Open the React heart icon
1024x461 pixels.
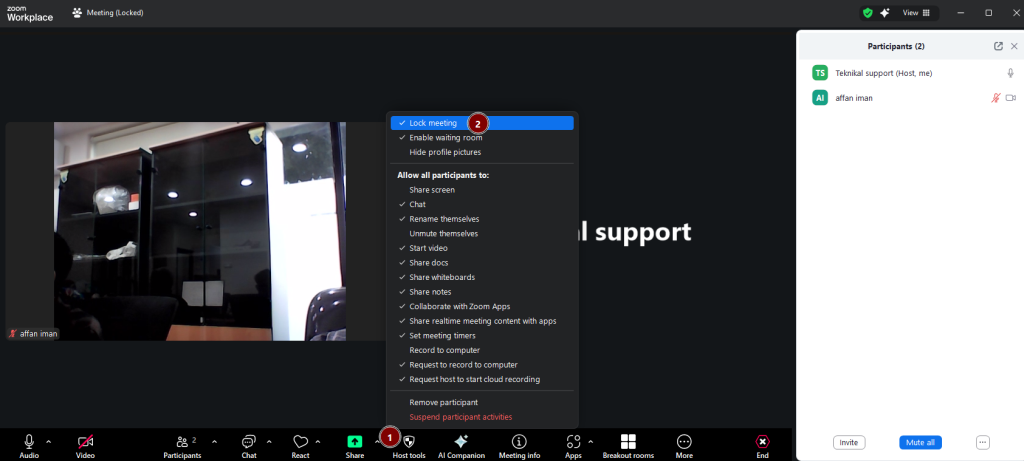click(x=300, y=441)
